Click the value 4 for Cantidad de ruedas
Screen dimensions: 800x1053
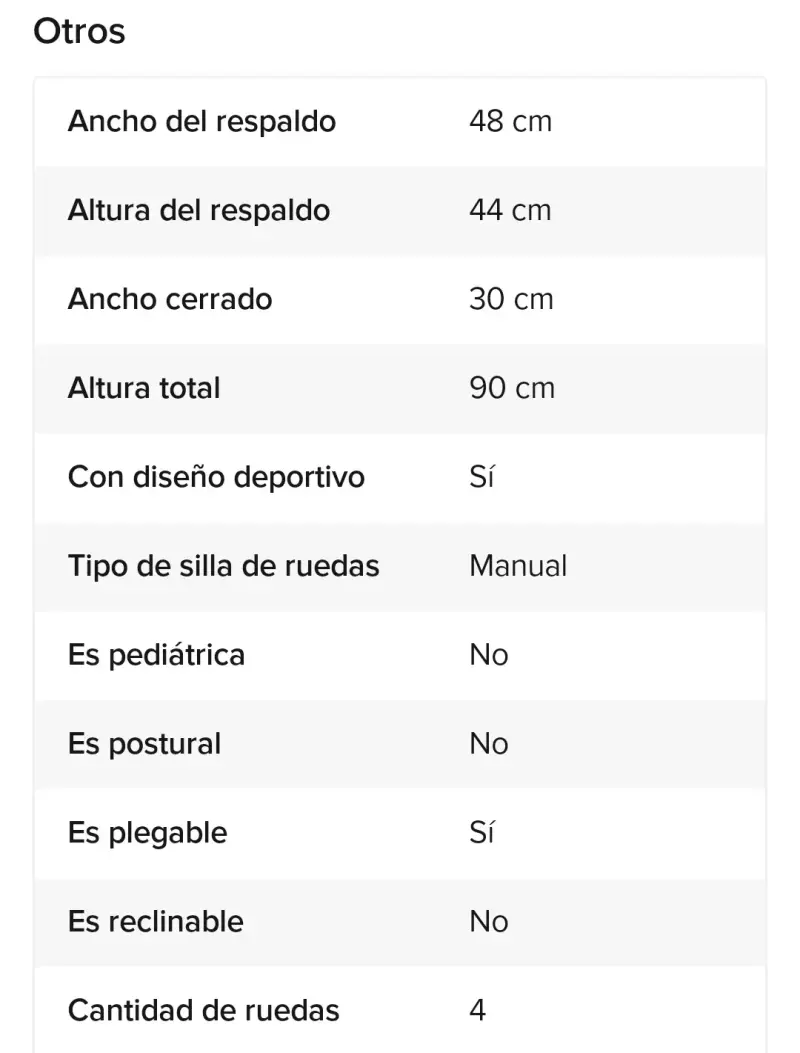(478, 1011)
